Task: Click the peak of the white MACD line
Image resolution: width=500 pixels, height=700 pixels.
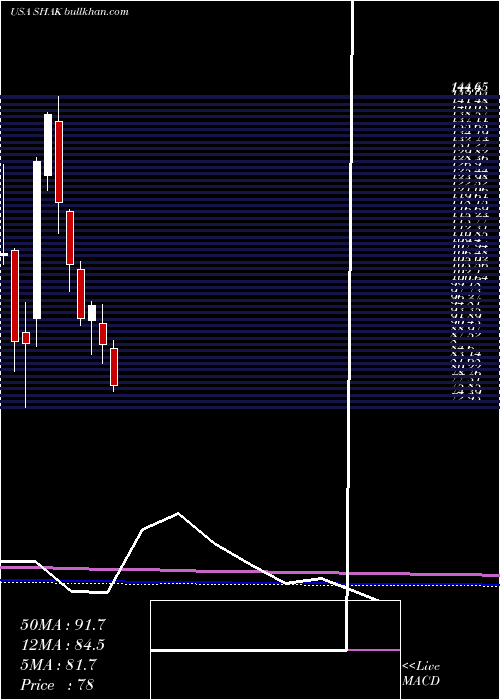Action: 178,513
